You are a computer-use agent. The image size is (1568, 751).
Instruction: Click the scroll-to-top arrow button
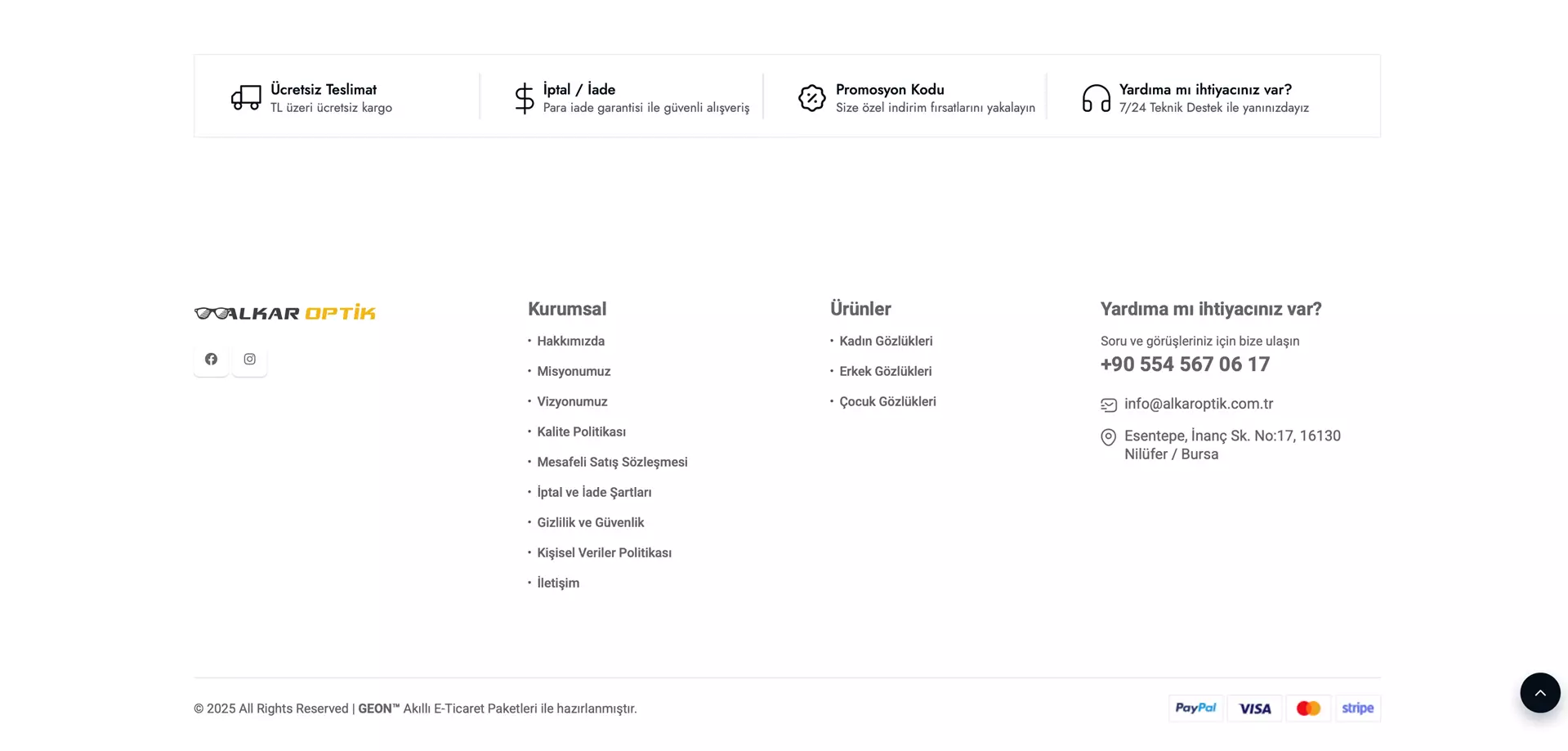1539,693
